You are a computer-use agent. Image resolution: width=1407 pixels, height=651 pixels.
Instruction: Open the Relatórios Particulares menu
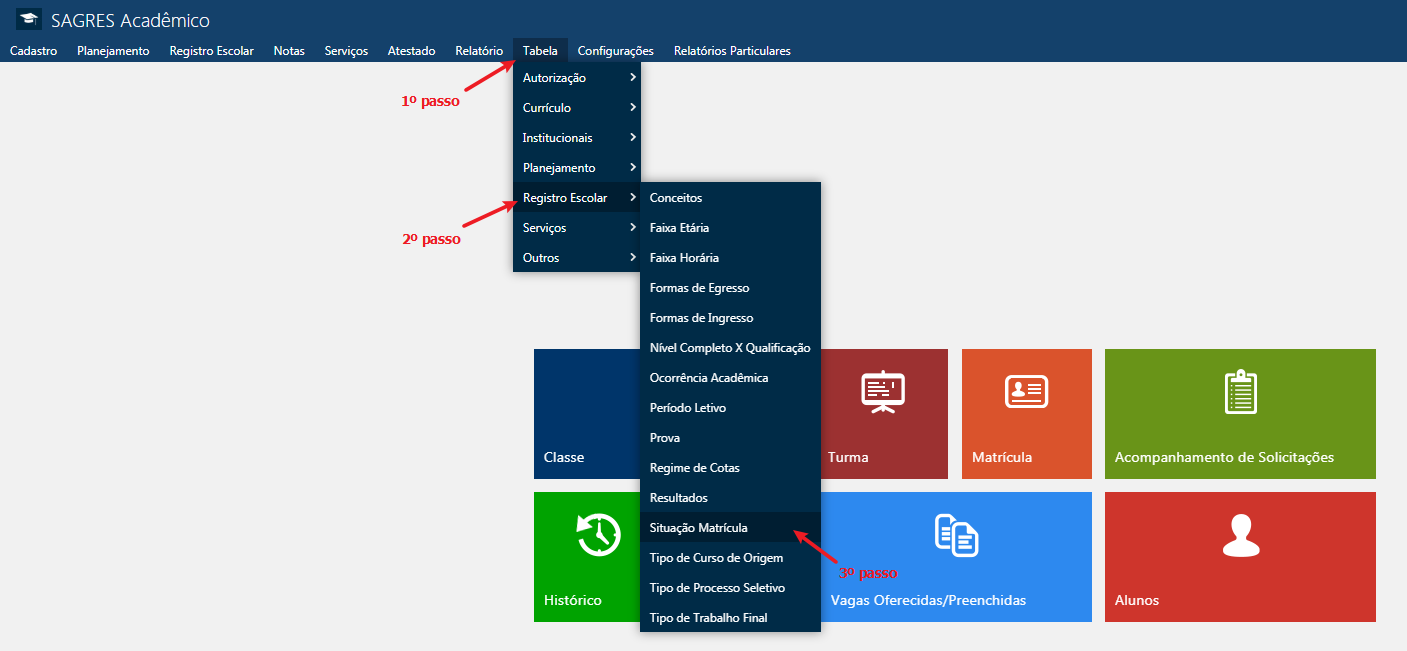coord(732,51)
